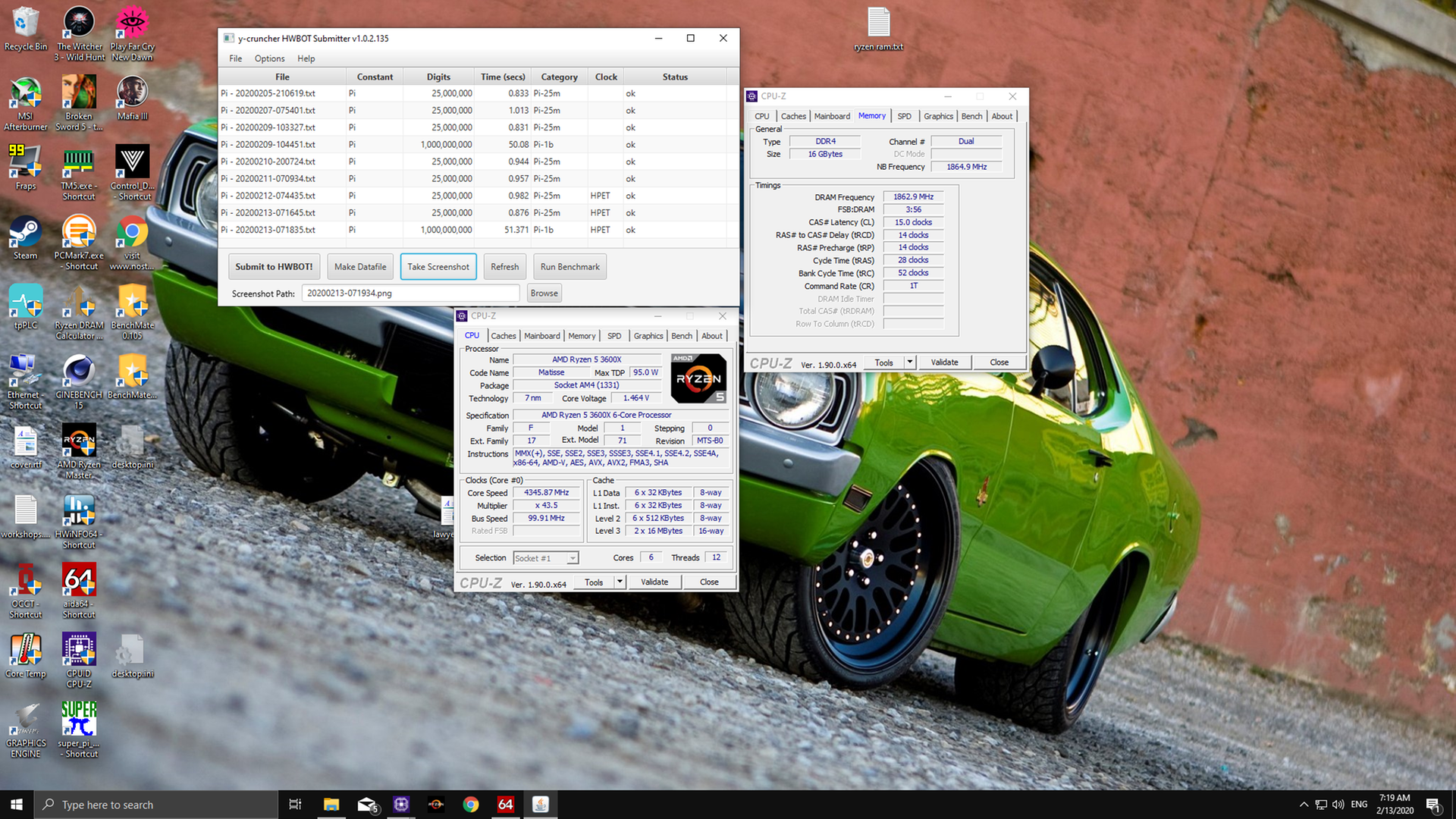
Task: Click the AIDA64 taskbar icon
Action: tap(506, 805)
